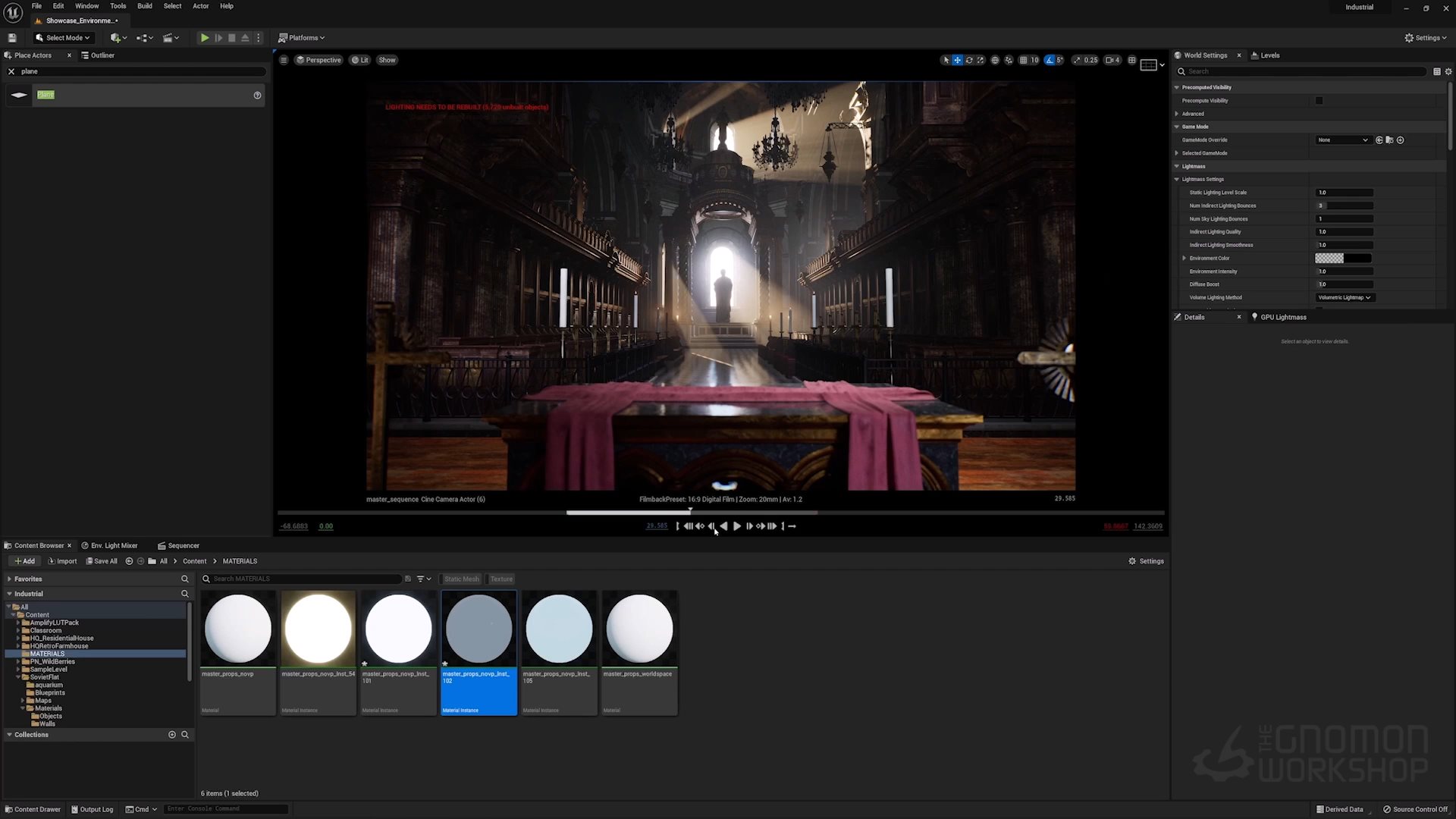Viewport: 1456px width, 819px height.
Task: Open the GameMode Override dropdown set to None
Action: point(1342,140)
